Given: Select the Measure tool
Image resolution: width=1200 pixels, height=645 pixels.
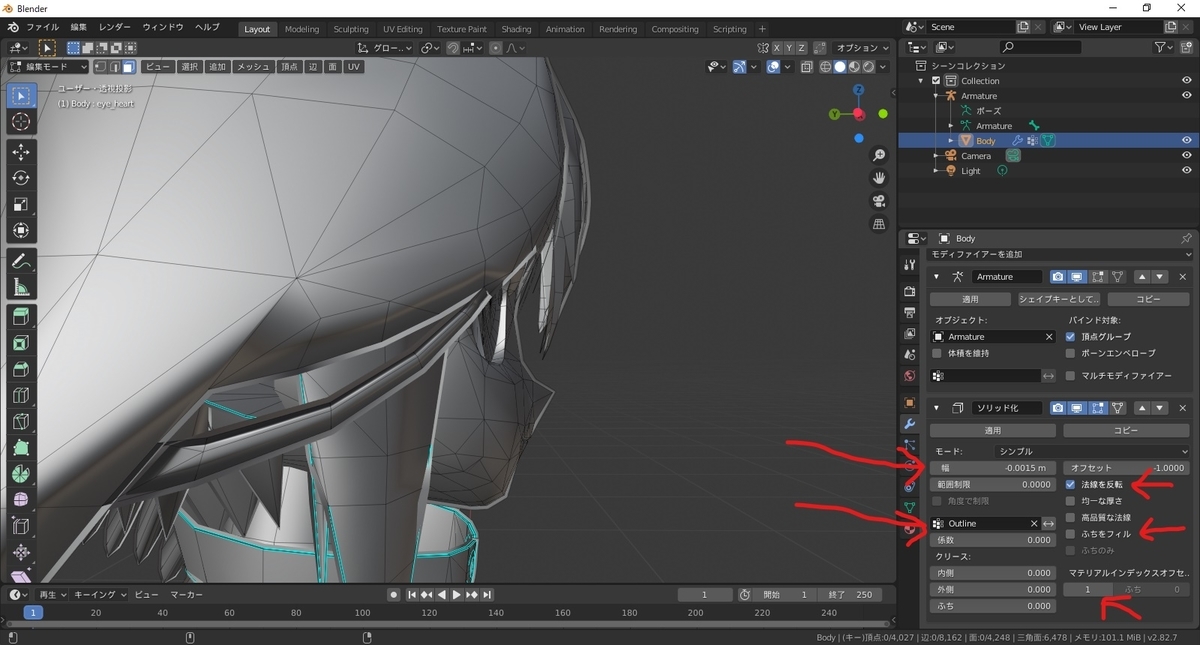Looking at the screenshot, I should (x=21, y=287).
